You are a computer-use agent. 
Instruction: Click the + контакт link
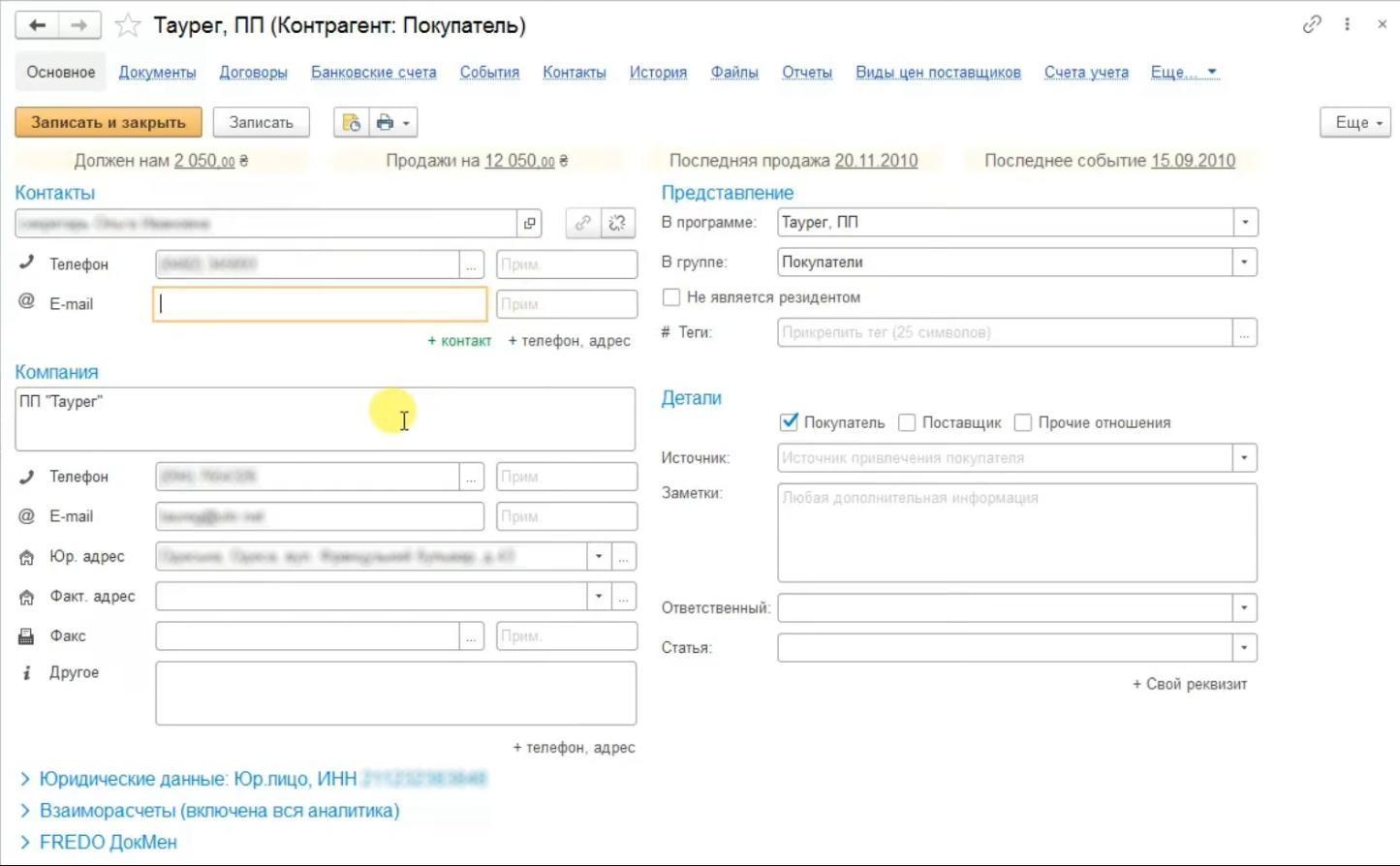460,341
